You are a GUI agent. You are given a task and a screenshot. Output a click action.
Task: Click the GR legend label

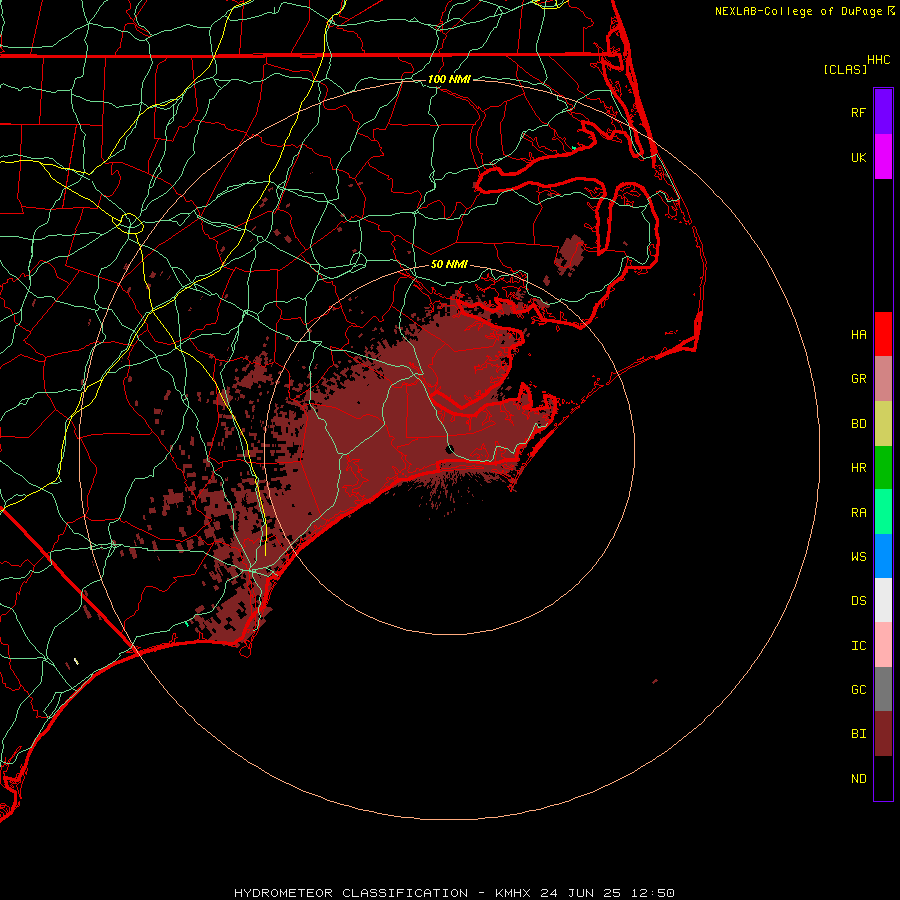coord(858,379)
